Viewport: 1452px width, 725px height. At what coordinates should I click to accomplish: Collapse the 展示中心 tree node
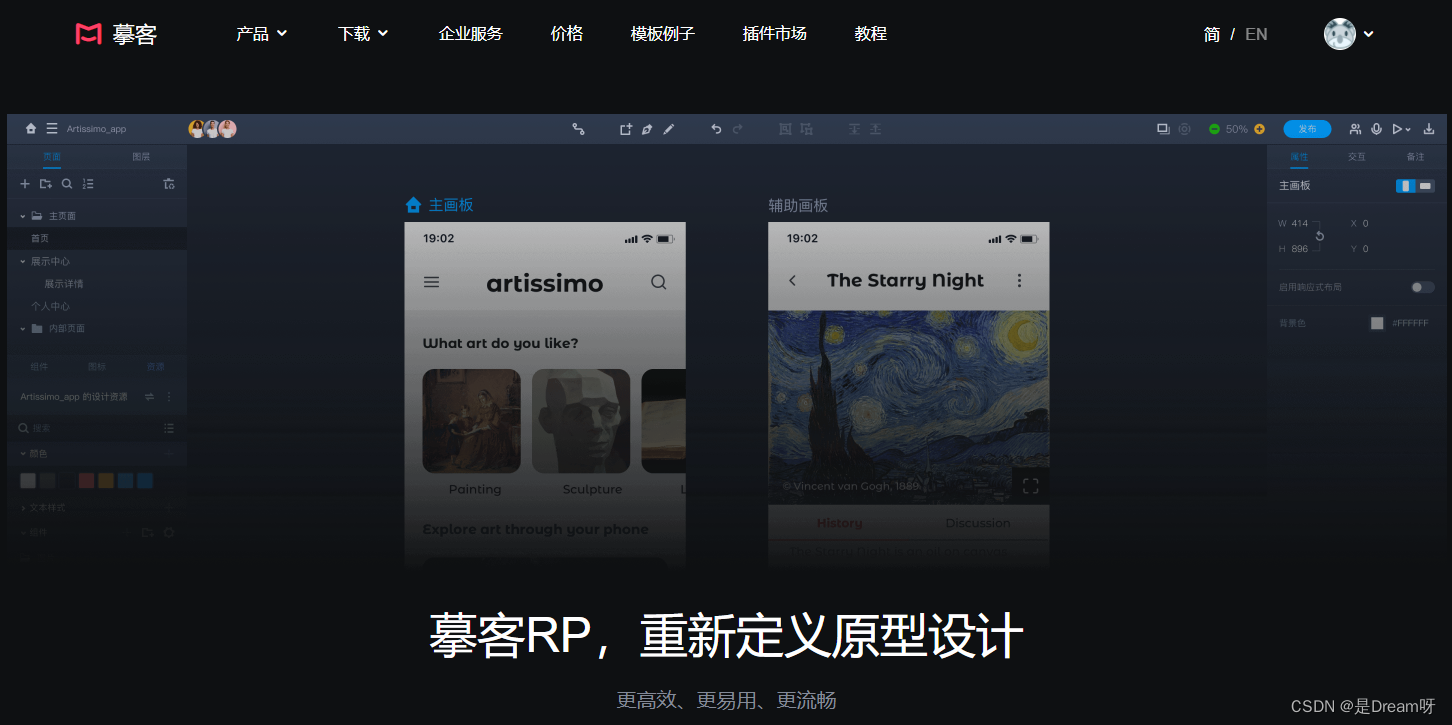point(23,261)
